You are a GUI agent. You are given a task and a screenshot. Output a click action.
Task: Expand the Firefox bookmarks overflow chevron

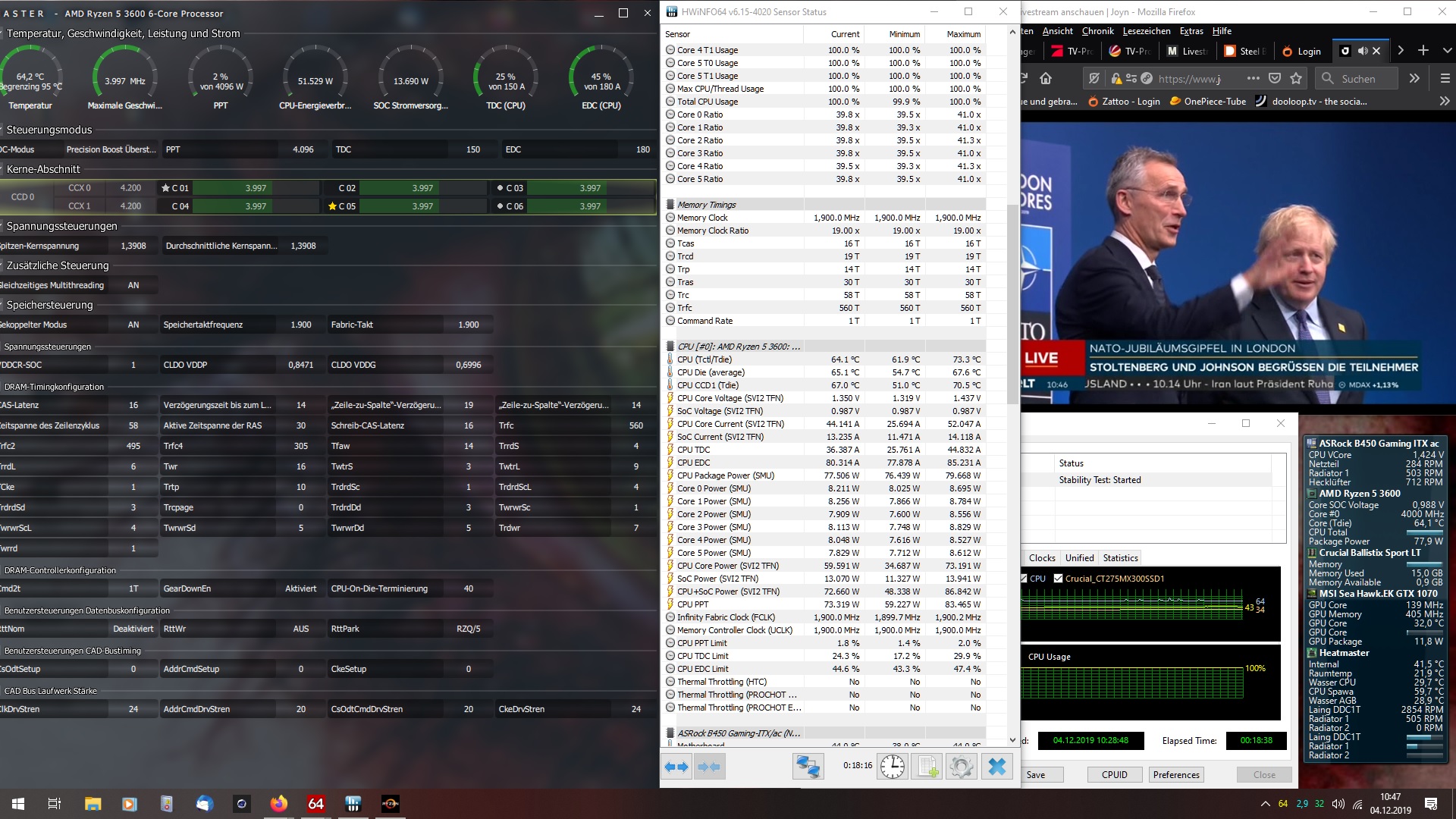point(1443,101)
